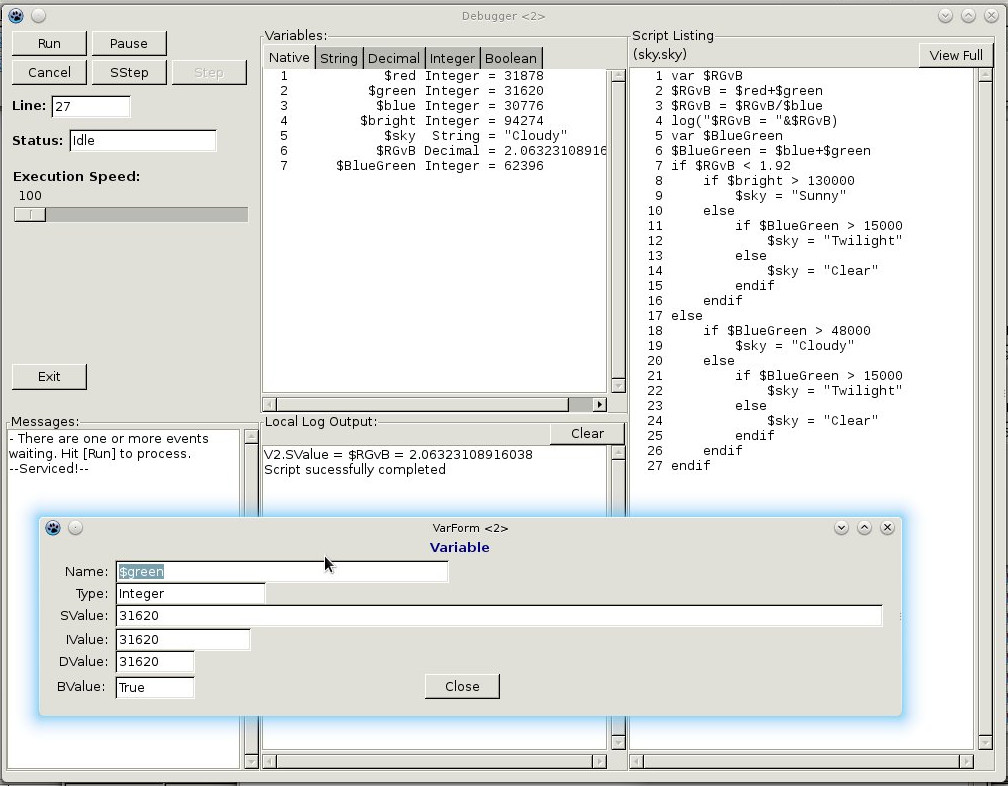Click the sticky dot icon in Debugger titlebar
The width and height of the screenshot is (1008, 786).
coord(38,15)
